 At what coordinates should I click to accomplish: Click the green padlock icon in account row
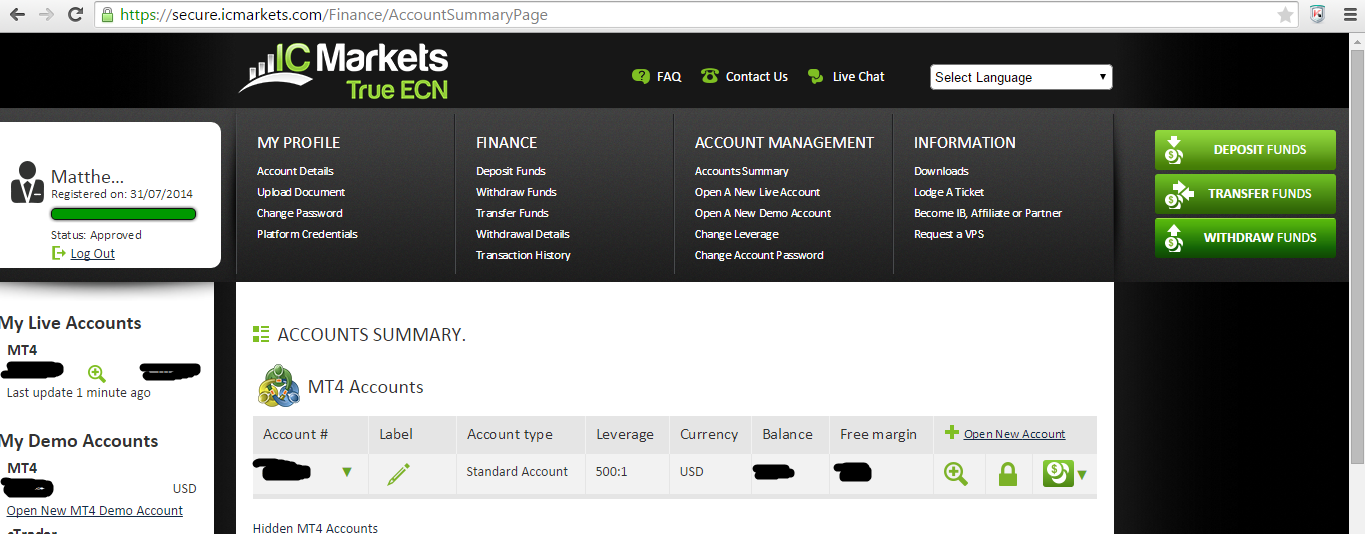click(1008, 474)
